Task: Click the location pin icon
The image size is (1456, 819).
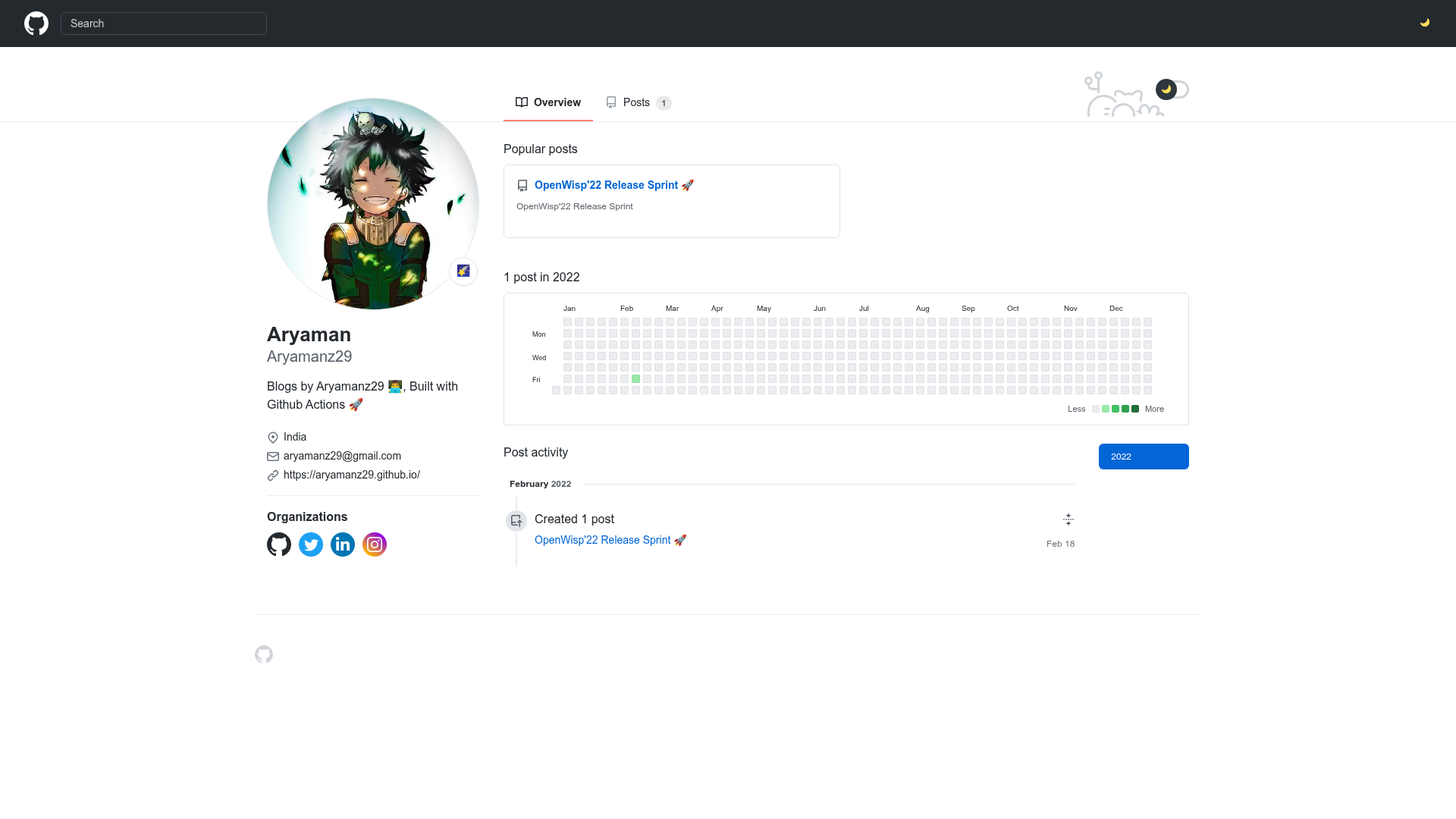Action: pyautogui.click(x=273, y=438)
